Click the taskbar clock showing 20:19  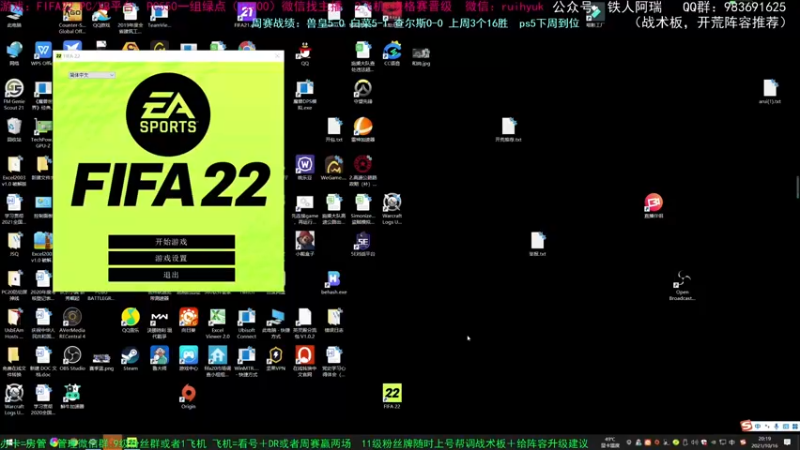tap(765, 442)
